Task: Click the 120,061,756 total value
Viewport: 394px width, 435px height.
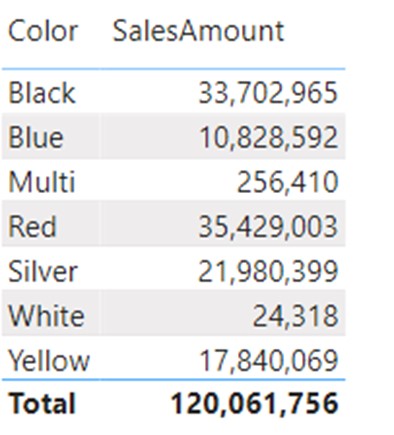Action: [255, 403]
